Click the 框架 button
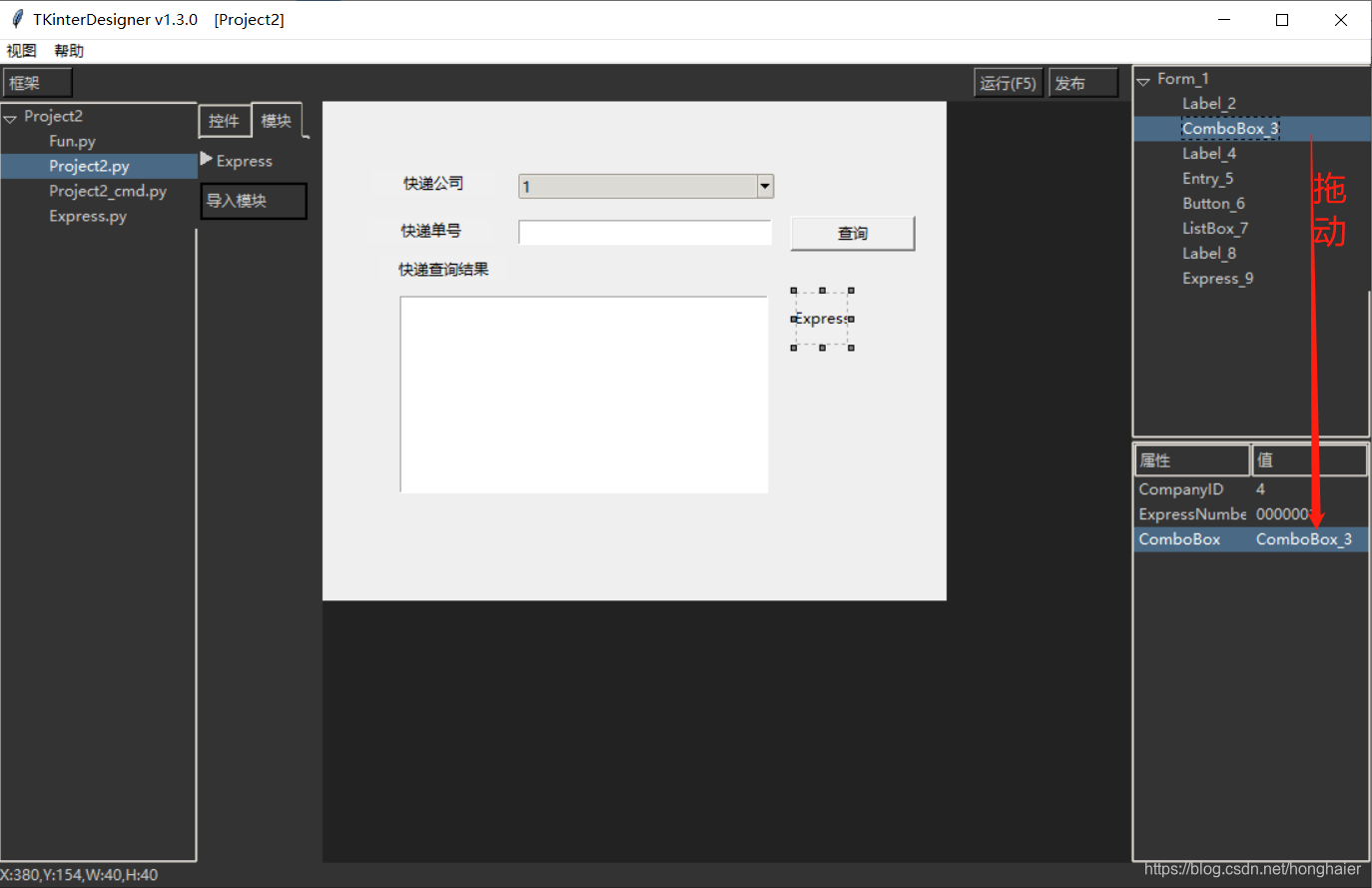This screenshot has width=1372, height=888. [37, 83]
